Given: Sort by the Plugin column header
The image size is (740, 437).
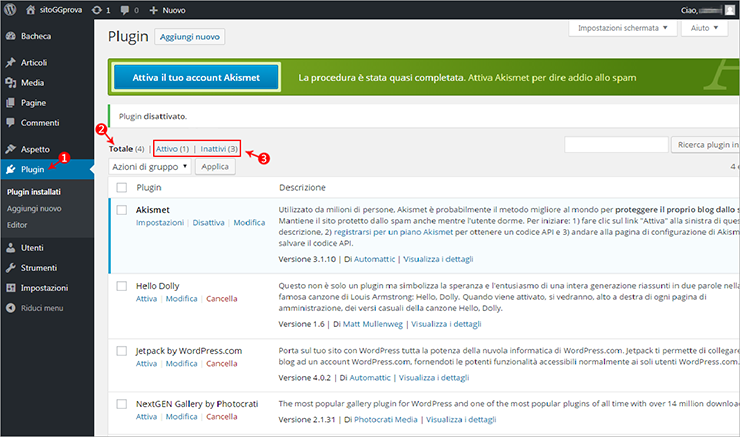Looking at the screenshot, I should point(149,187).
